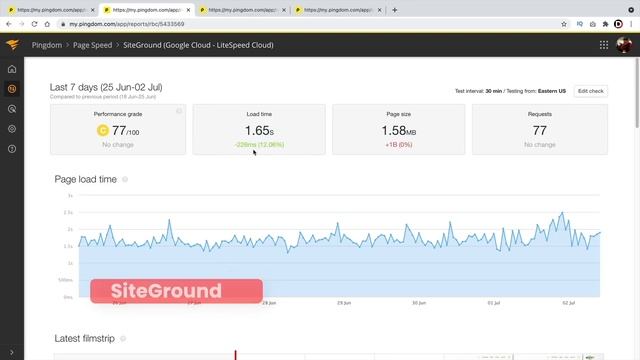Click the browser back arrow
The image size is (640, 360).
[9, 24]
